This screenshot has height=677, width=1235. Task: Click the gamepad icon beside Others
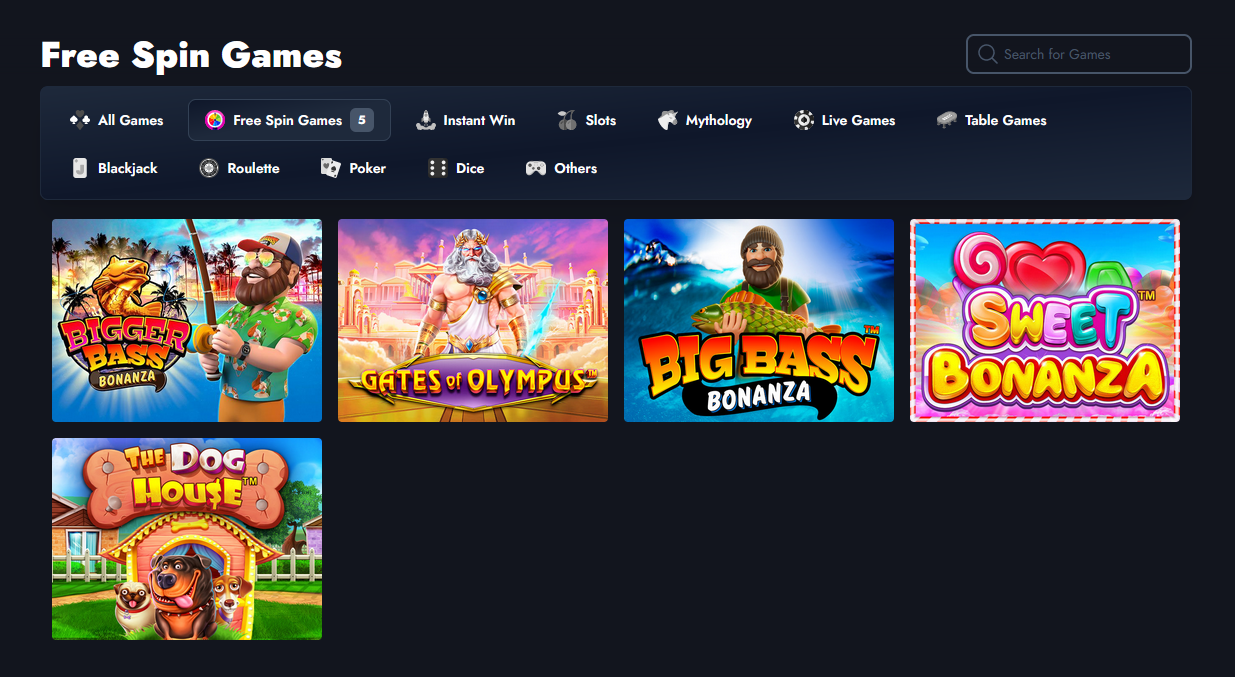[536, 168]
